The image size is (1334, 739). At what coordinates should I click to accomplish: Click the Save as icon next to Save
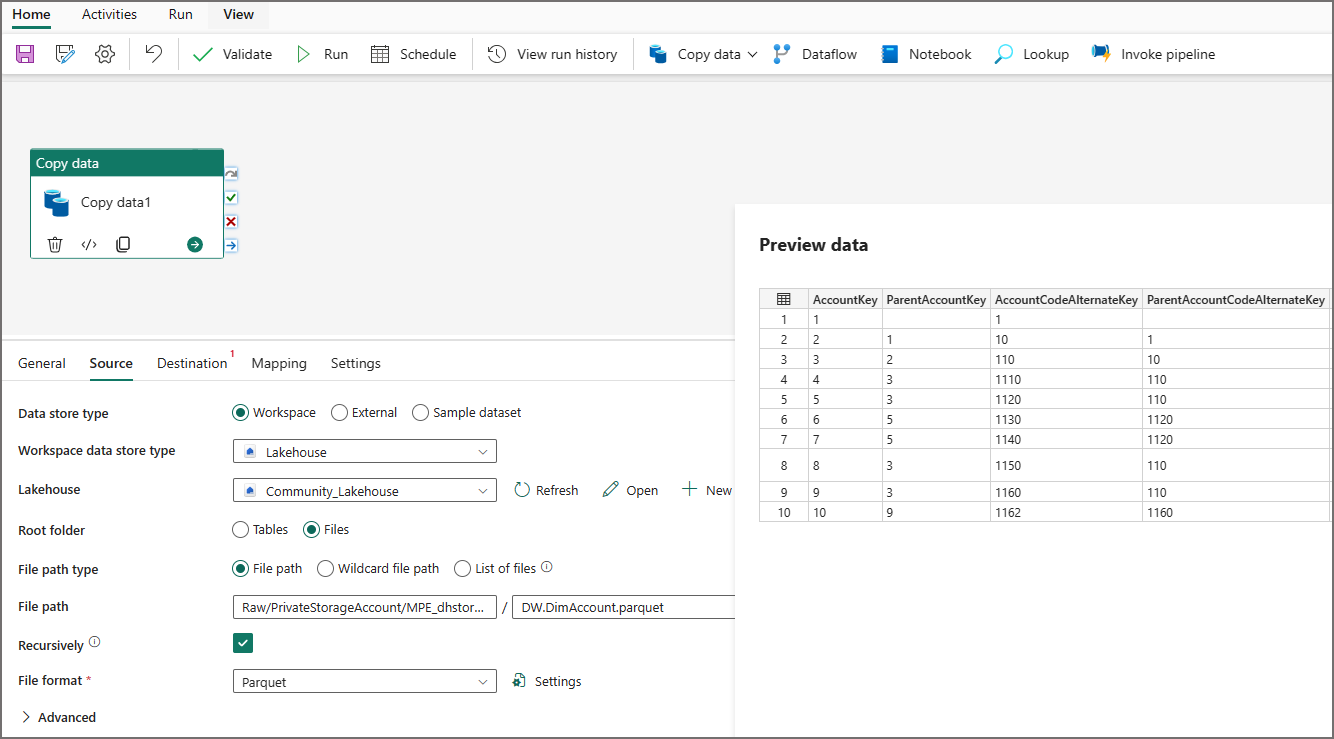point(64,54)
